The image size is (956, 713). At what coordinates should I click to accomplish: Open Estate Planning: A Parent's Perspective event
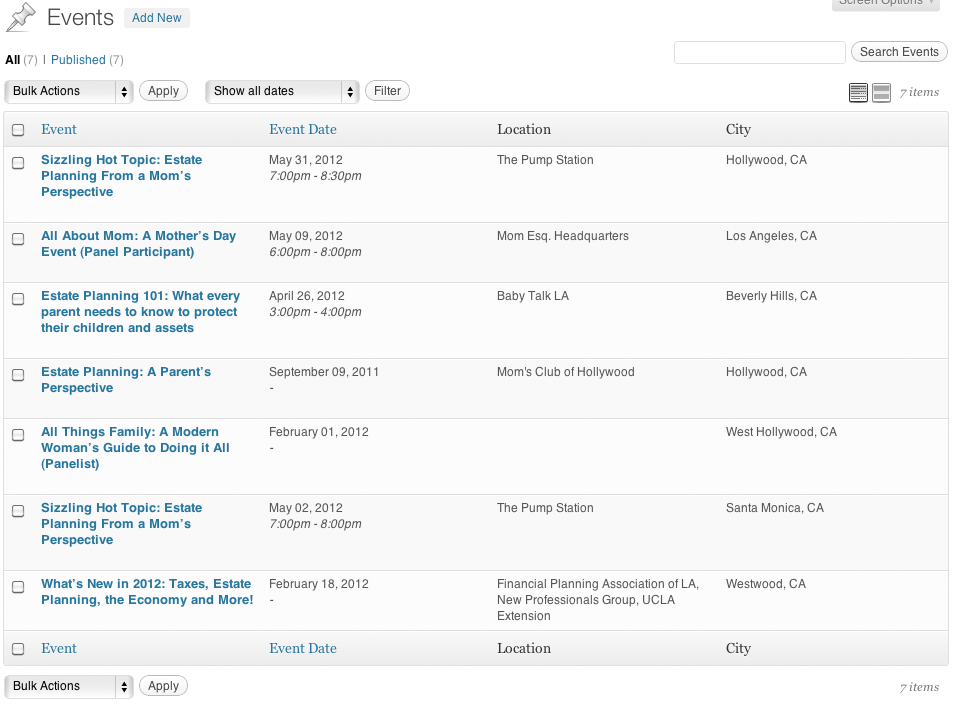pyautogui.click(x=126, y=380)
